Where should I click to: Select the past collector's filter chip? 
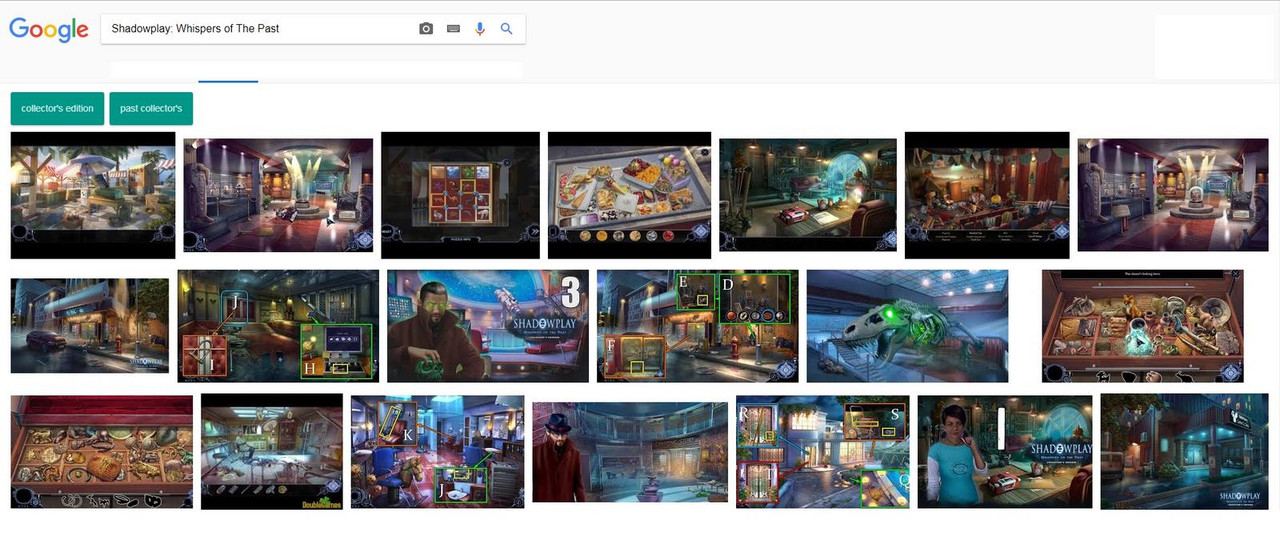click(x=151, y=108)
